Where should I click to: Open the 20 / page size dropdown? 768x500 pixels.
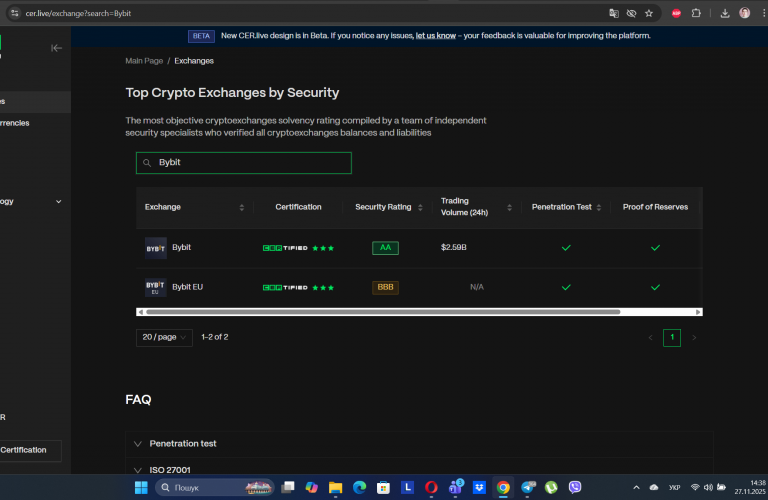[164, 337]
